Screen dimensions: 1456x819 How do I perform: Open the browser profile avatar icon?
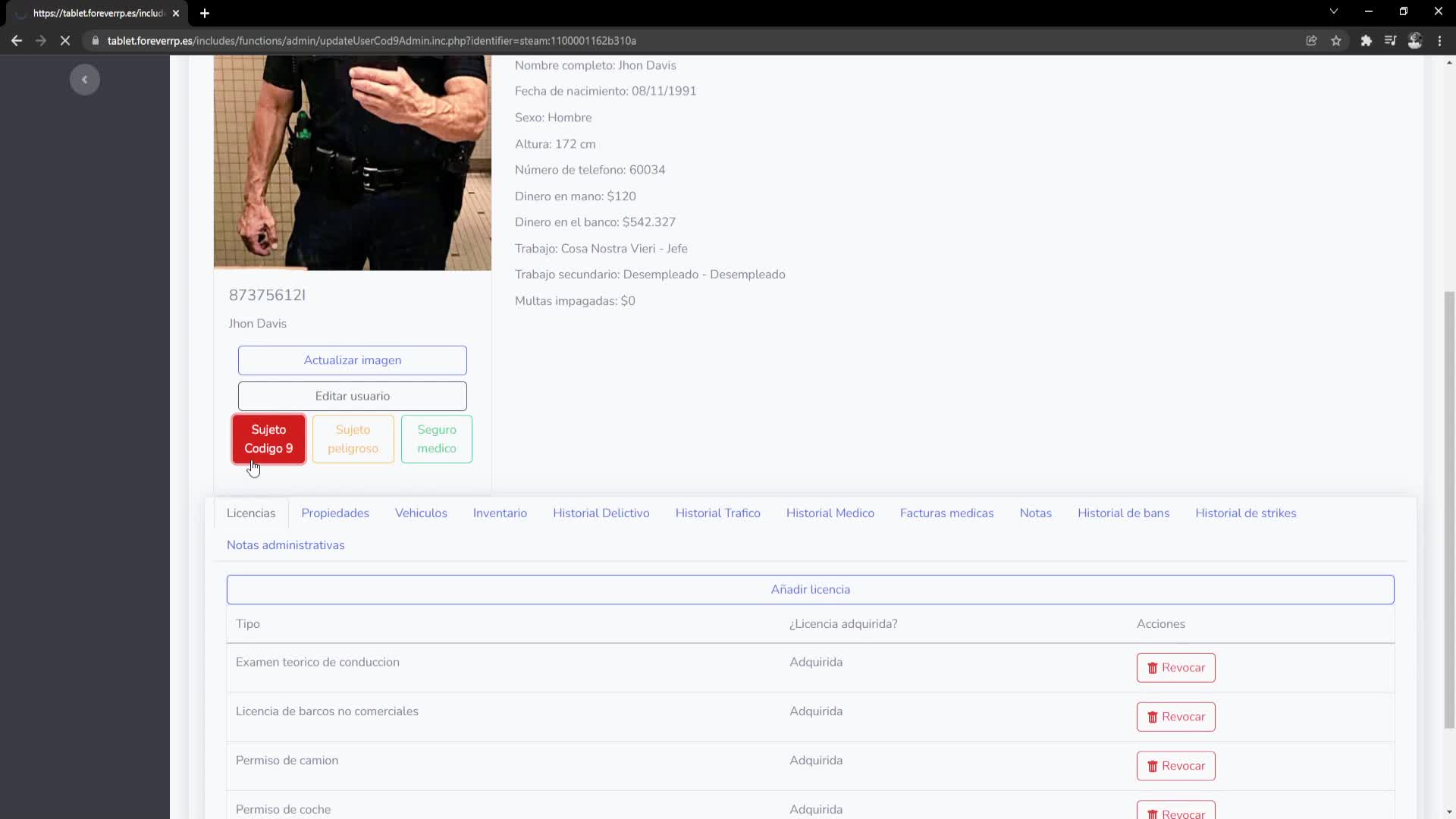click(x=1415, y=40)
